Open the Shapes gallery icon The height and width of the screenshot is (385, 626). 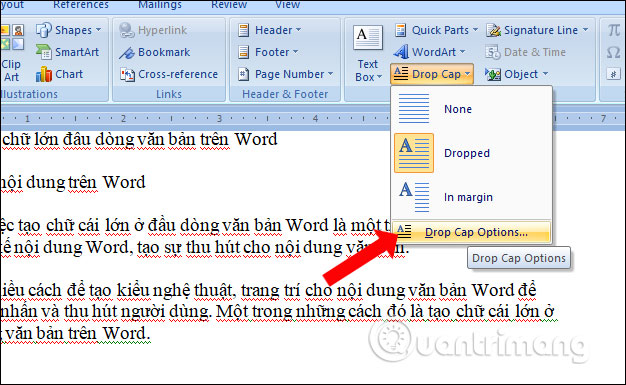[x=44, y=30]
